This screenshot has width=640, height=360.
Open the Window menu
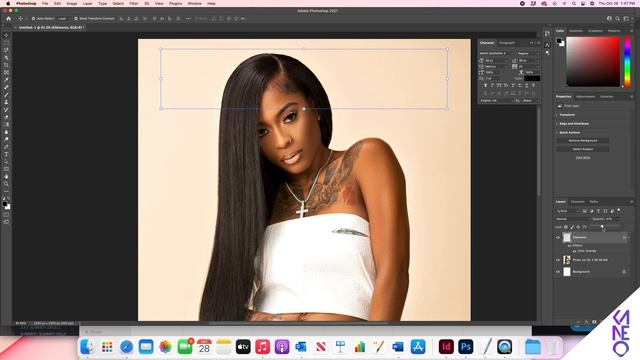pos(195,3)
